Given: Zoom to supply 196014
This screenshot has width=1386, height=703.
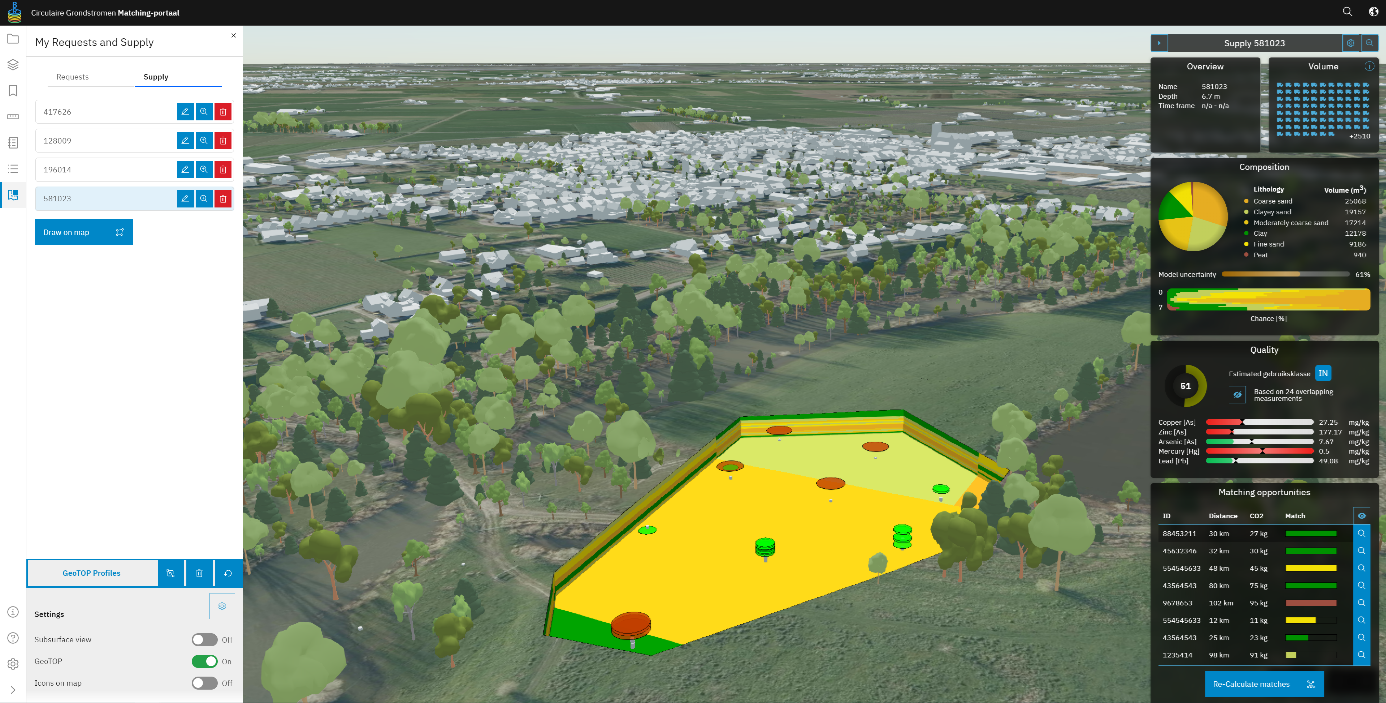Looking at the screenshot, I should (x=204, y=170).
